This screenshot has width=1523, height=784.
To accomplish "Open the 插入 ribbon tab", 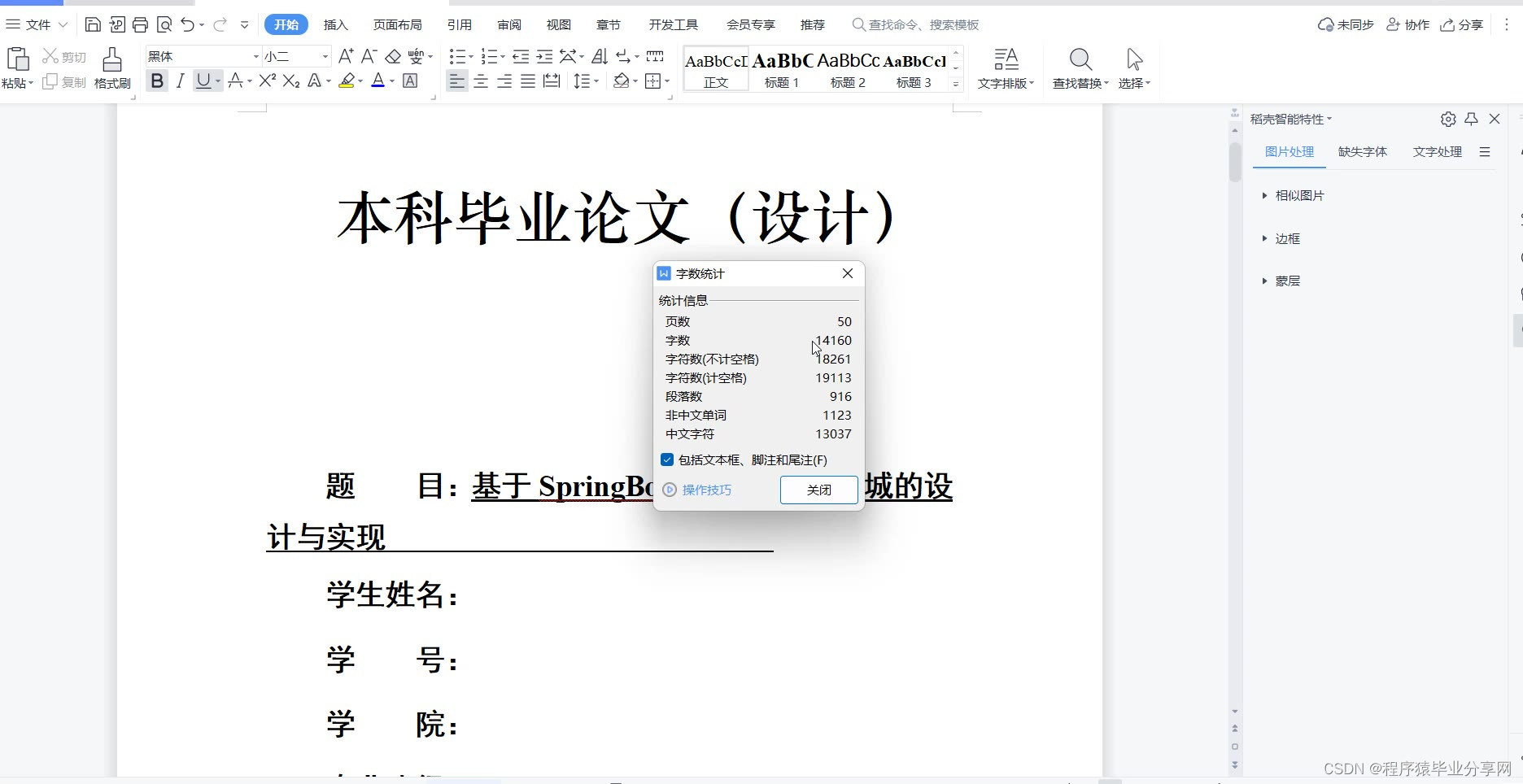I will pos(335,24).
